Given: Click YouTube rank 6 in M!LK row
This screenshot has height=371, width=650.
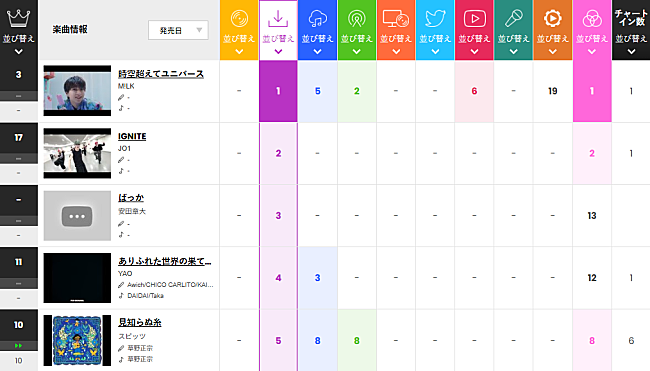Looking at the screenshot, I should tap(474, 91).
